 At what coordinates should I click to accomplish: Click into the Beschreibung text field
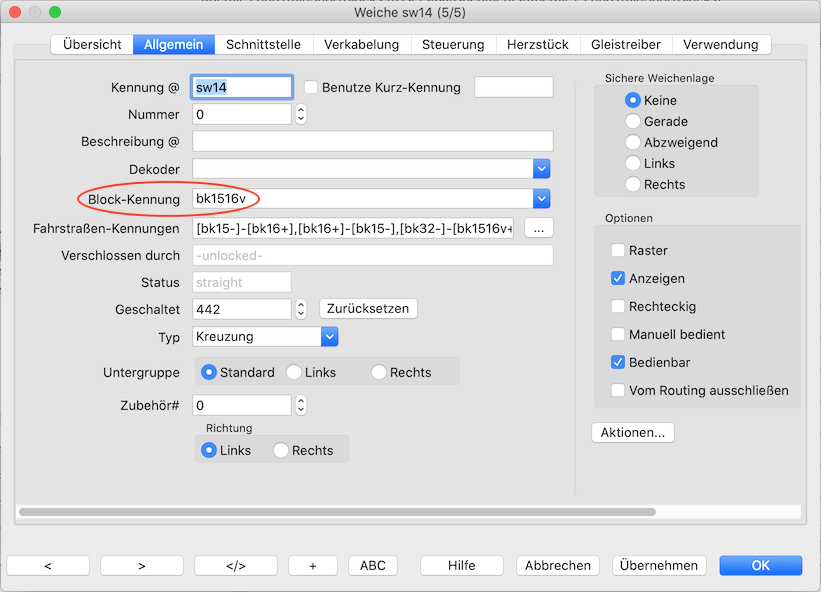(372, 142)
